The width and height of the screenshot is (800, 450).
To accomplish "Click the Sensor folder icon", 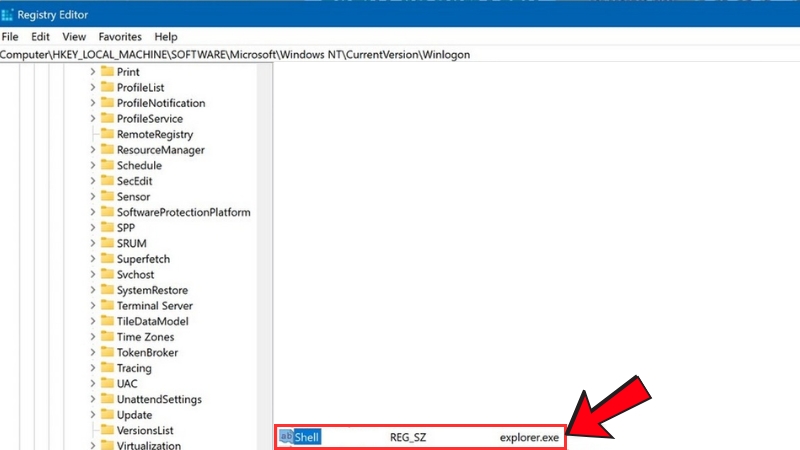I will coord(107,196).
